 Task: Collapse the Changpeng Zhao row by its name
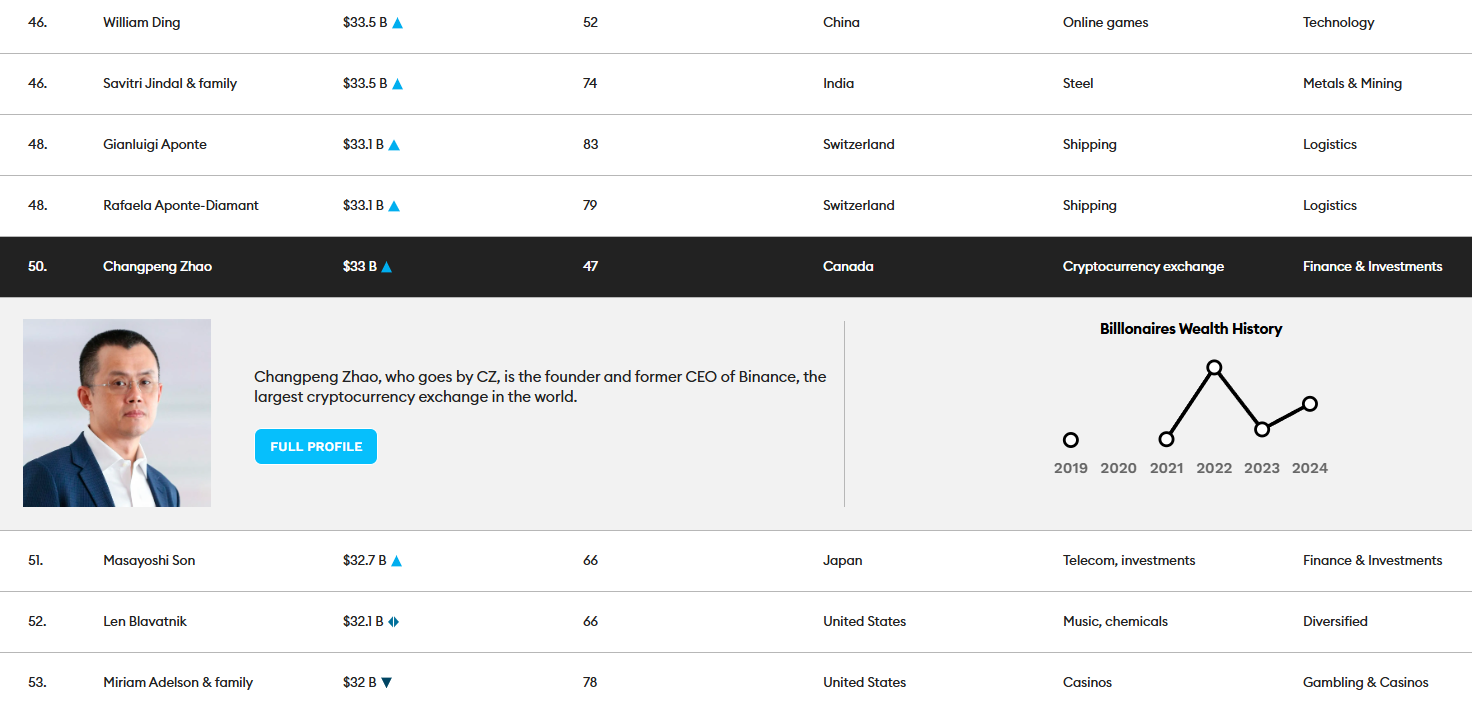[157, 267]
